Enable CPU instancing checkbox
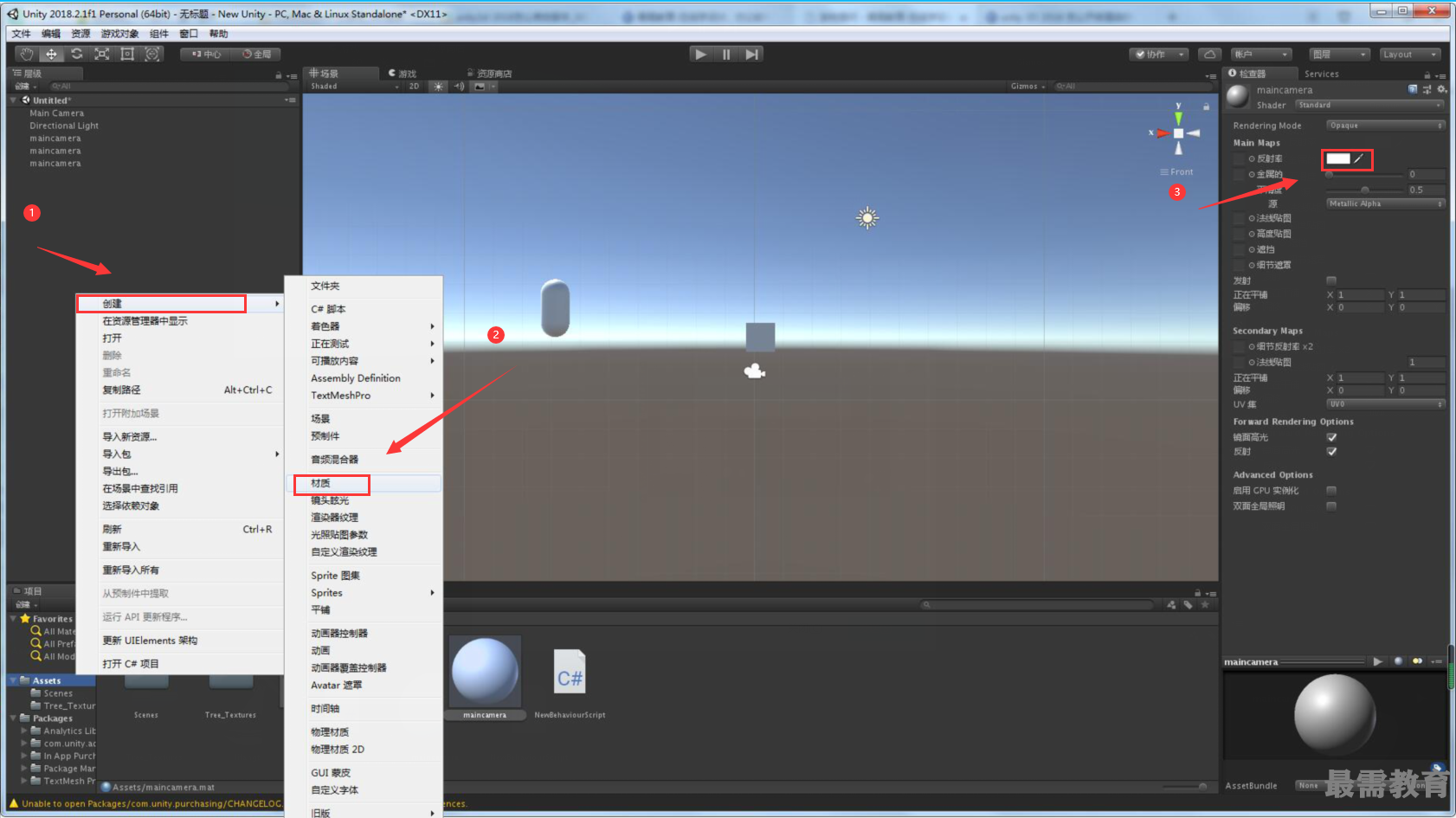The height and width of the screenshot is (818, 1456). pyautogui.click(x=1331, y=490)
